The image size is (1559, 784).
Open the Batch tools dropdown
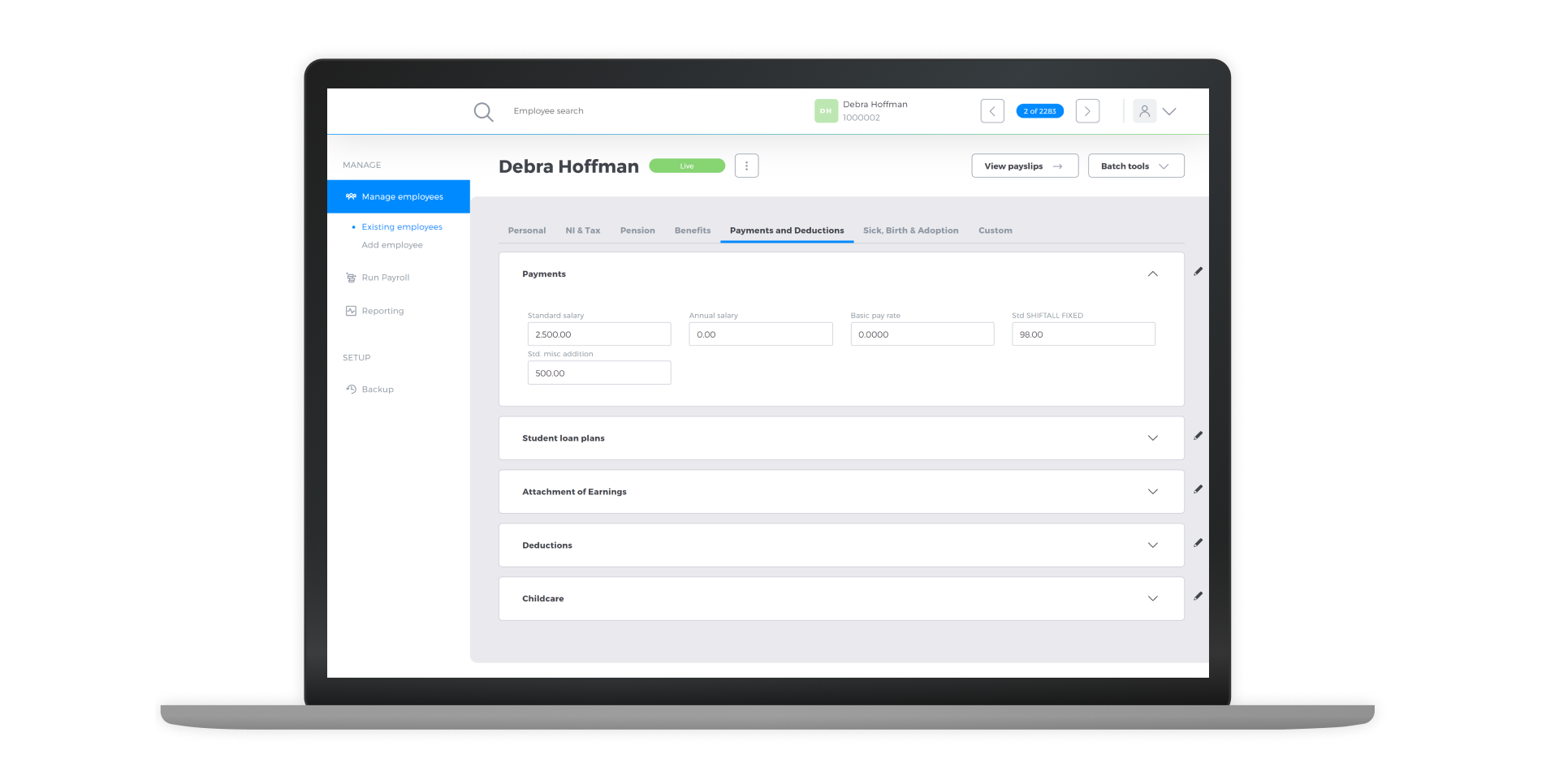tap(1135, 166)
